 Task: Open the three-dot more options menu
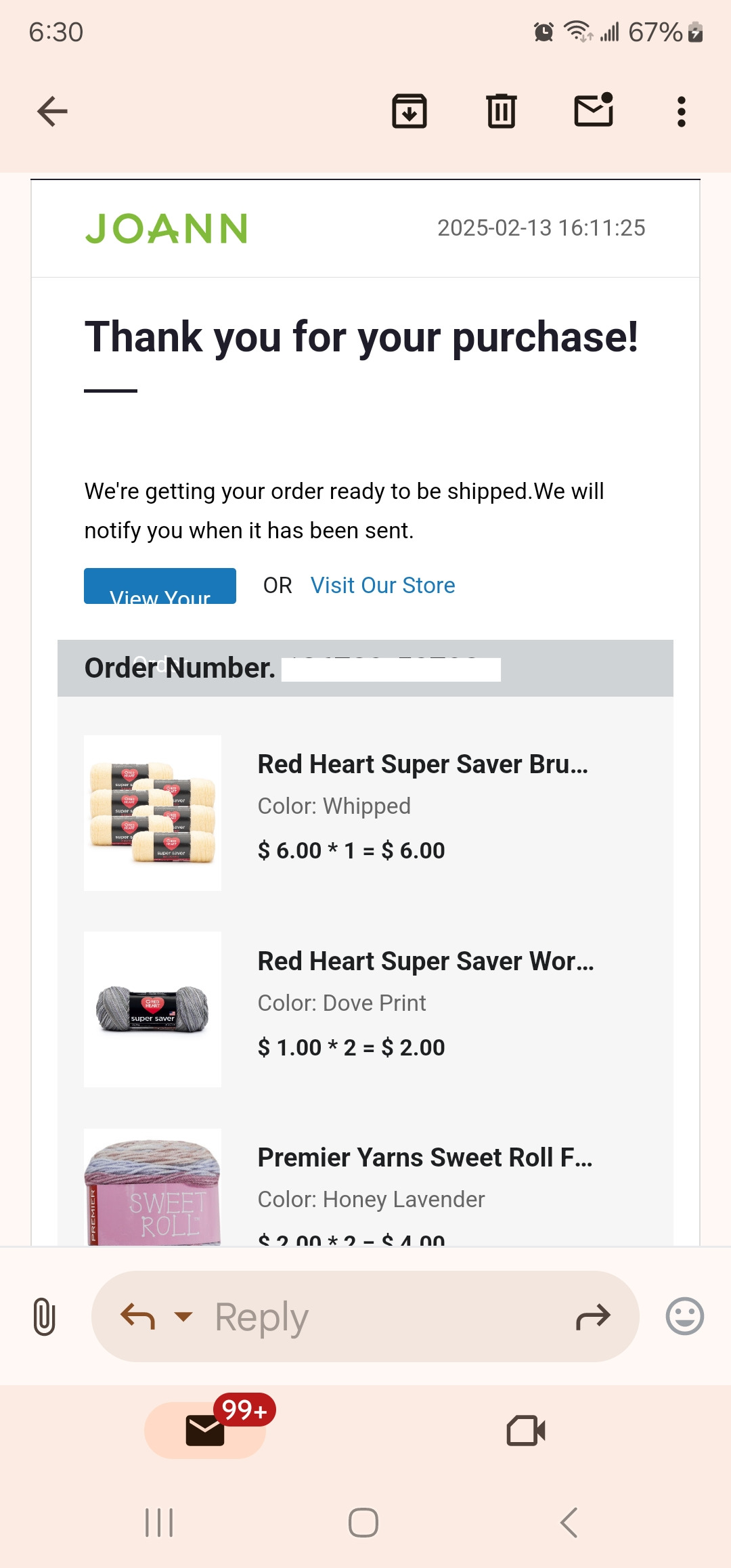(x=681, y=112)
